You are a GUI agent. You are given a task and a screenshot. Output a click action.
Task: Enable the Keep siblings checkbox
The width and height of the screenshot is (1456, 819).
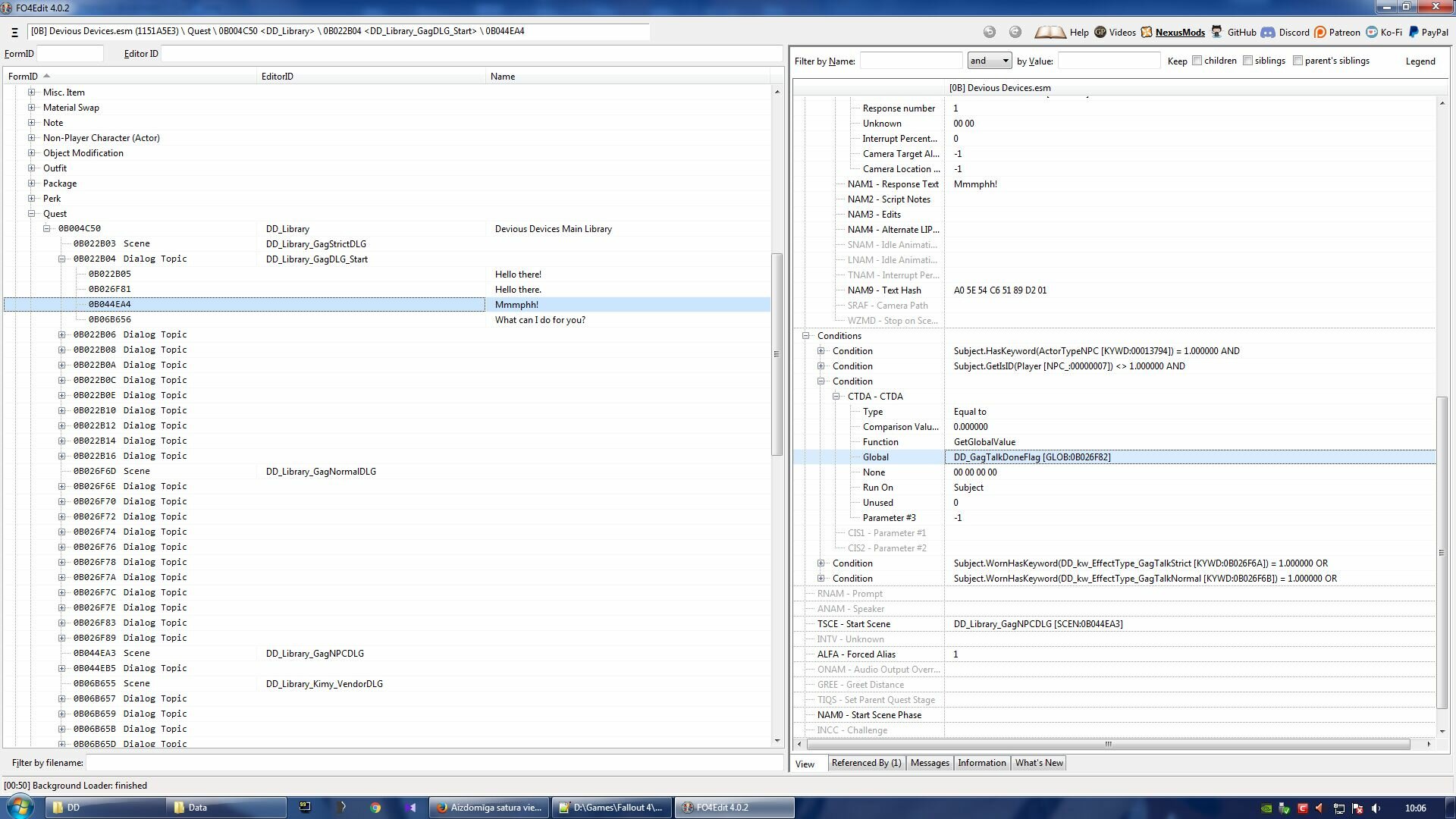(1247, 61)
